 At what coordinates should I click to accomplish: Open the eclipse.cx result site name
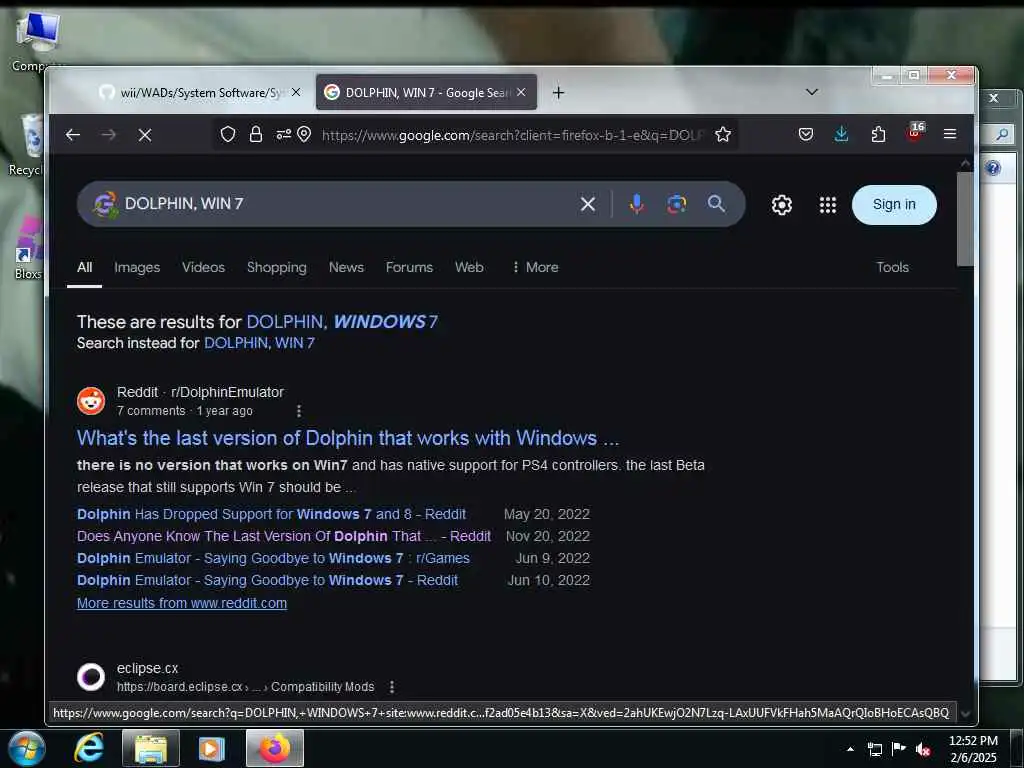[148, 668]
